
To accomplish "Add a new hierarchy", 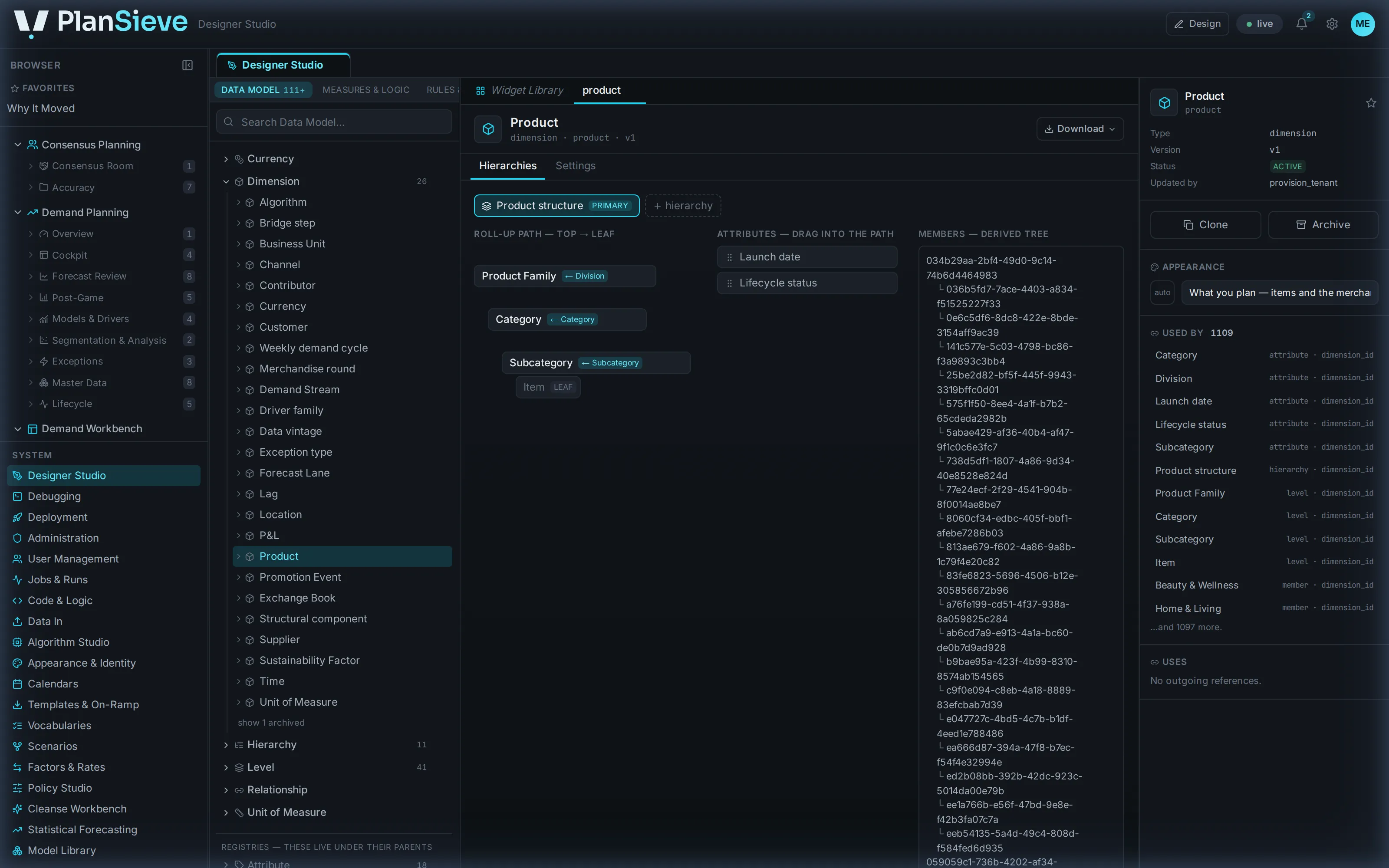I will coord(683,206).
